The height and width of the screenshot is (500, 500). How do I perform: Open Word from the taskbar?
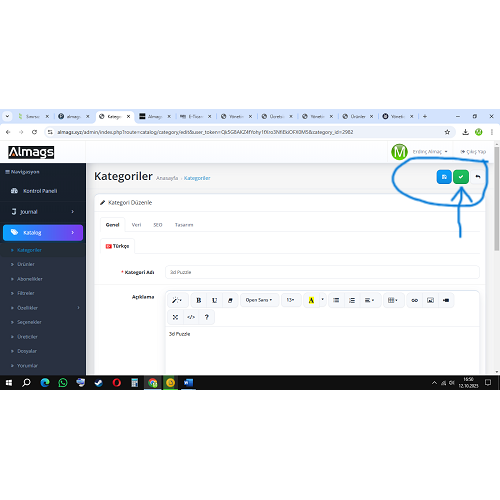click(x=188, y=383)
